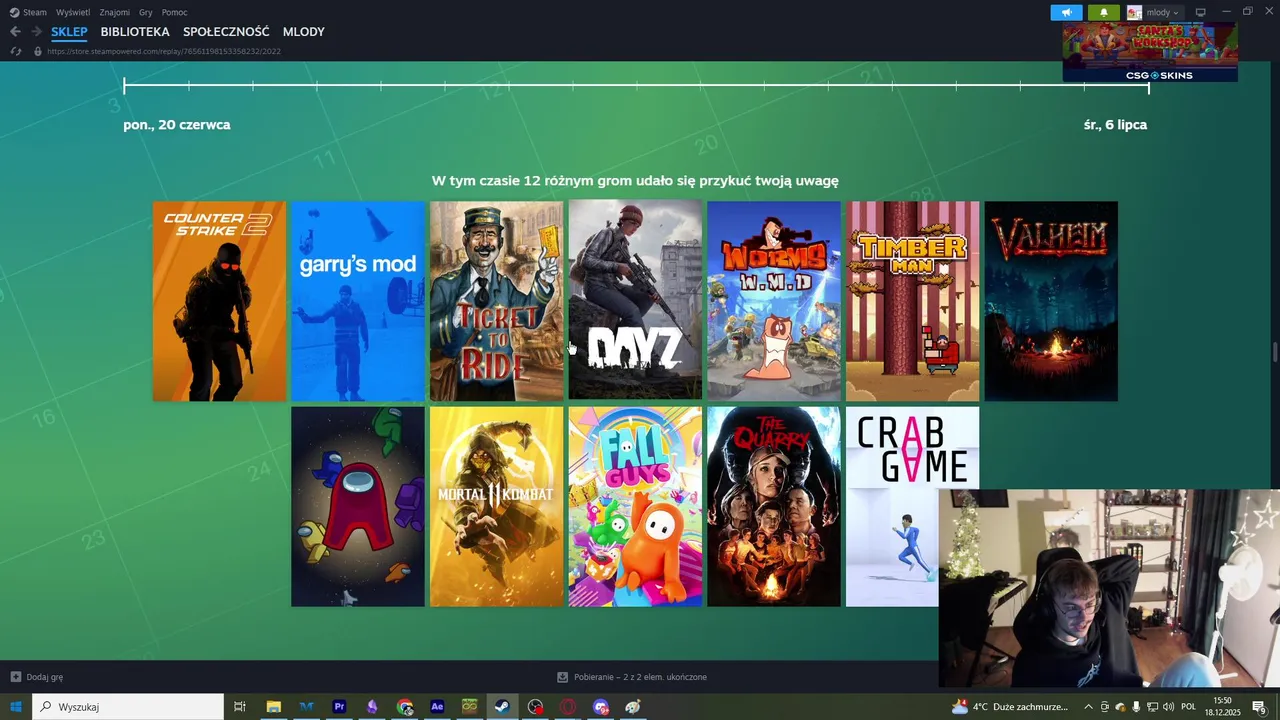Viewport: 1280px width, 720px height.
Task: Go back with the left arrow
Action: pos(15,32)
